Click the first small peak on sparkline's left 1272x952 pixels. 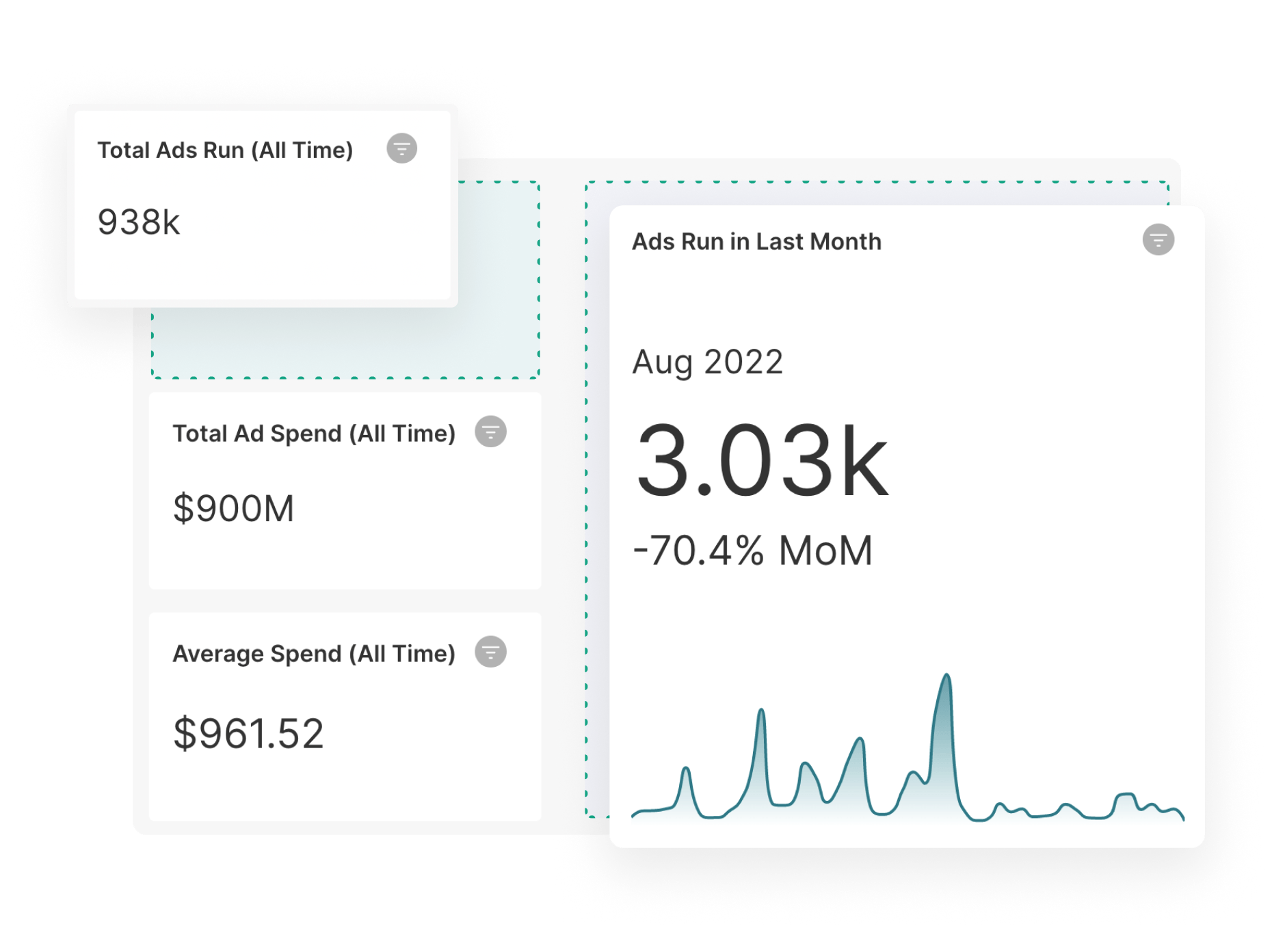pyautogui.click(x=685, y=771)
